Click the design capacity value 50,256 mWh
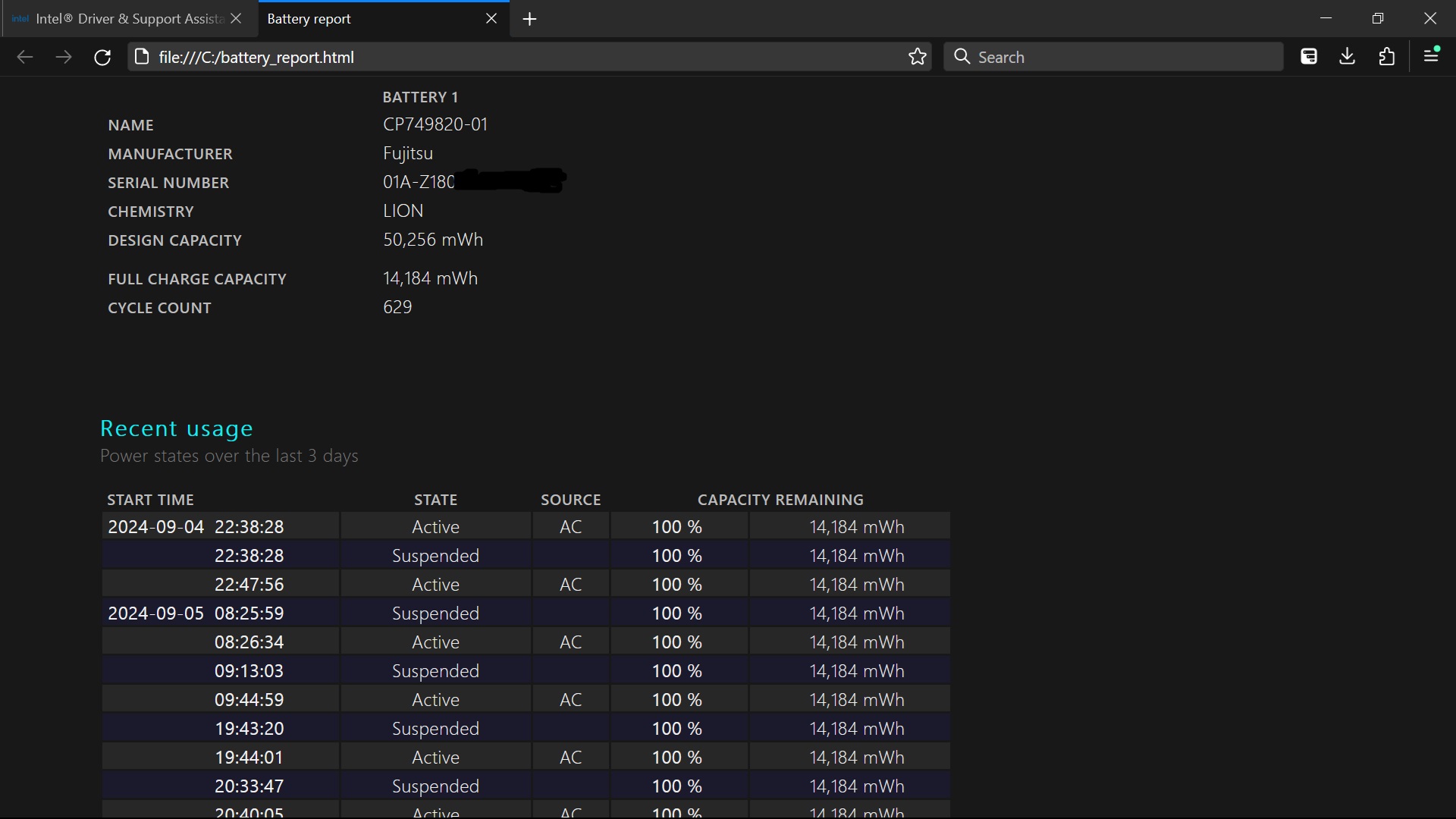1456x819 pixels. (433, 240)
